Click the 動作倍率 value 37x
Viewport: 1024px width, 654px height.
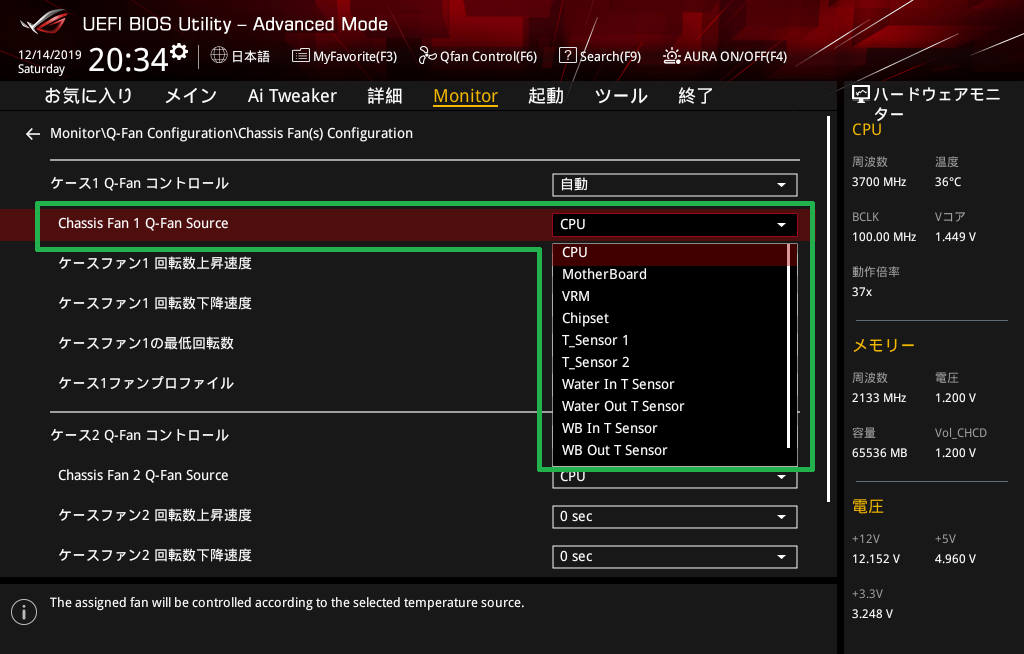point(862,292)
